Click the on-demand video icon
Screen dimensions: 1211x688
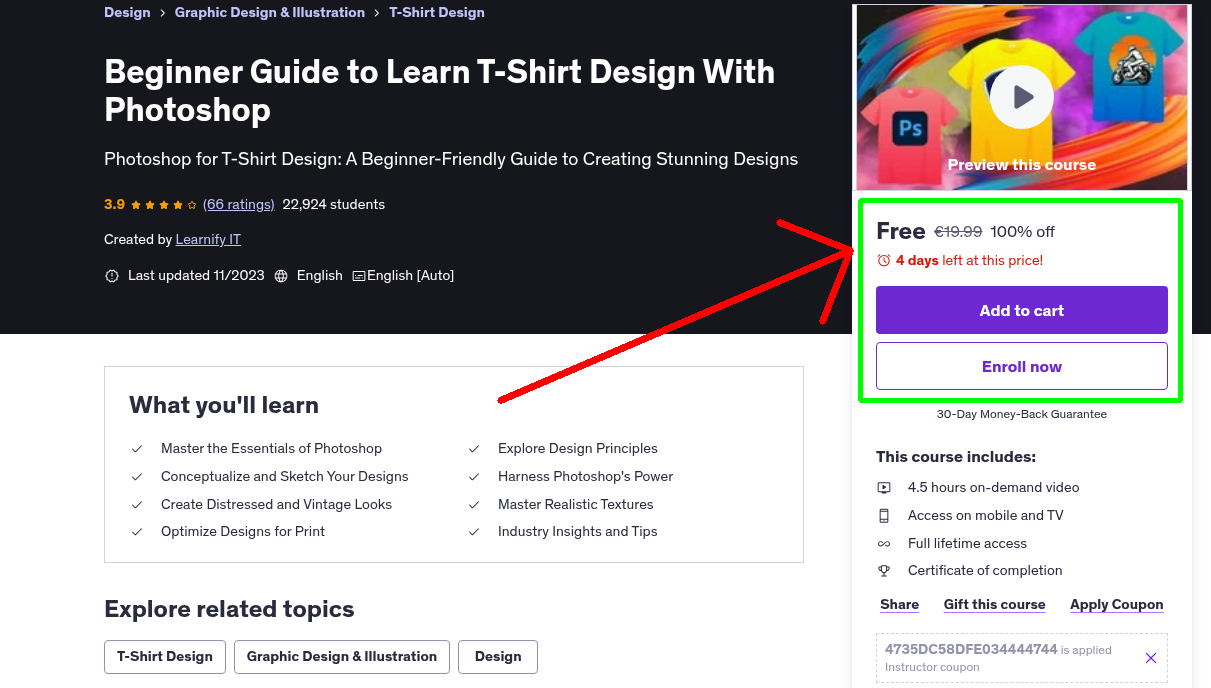[x=884, y=488]
